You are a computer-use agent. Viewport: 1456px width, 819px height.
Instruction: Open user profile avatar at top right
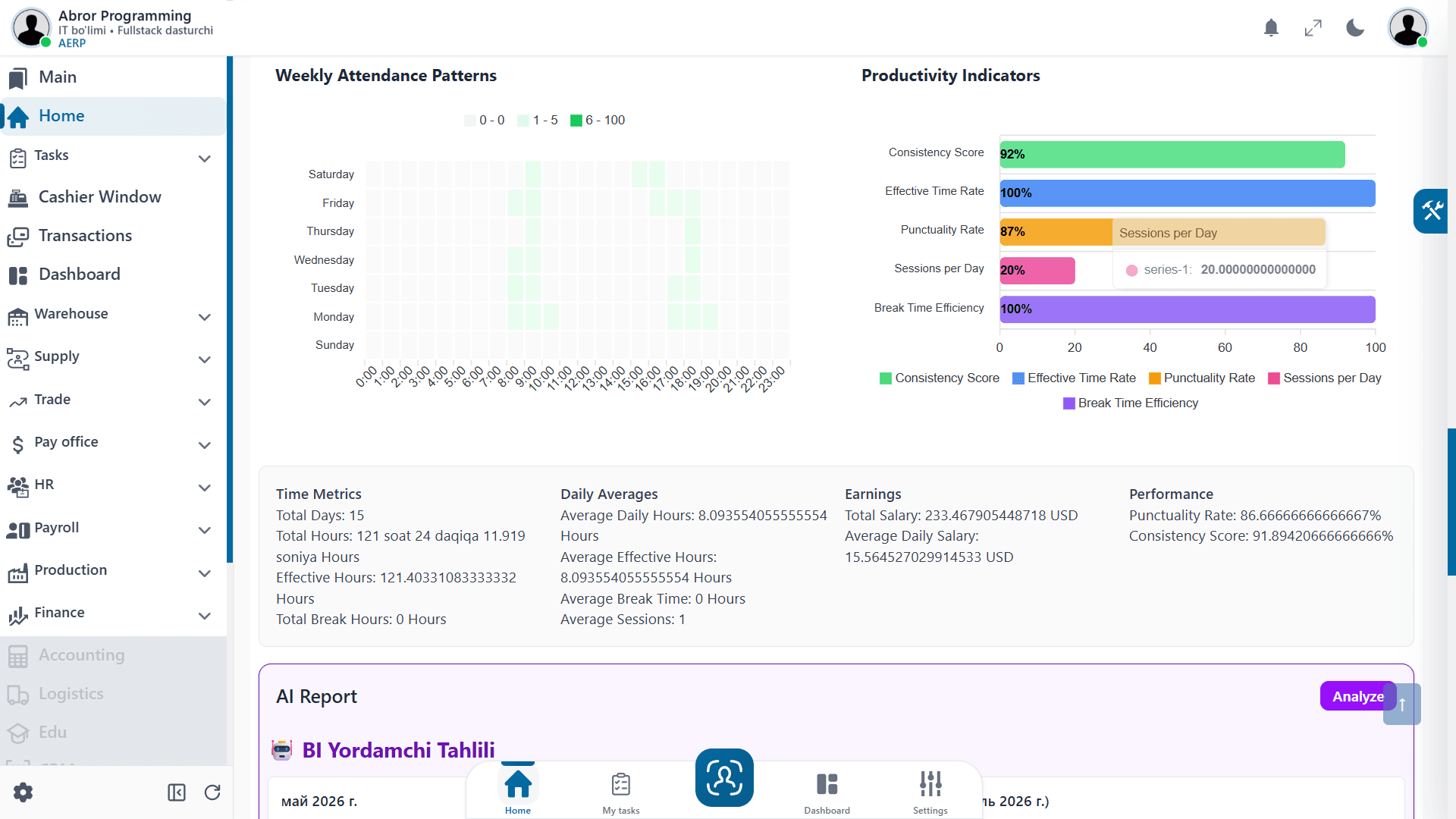coord(1408,28)
